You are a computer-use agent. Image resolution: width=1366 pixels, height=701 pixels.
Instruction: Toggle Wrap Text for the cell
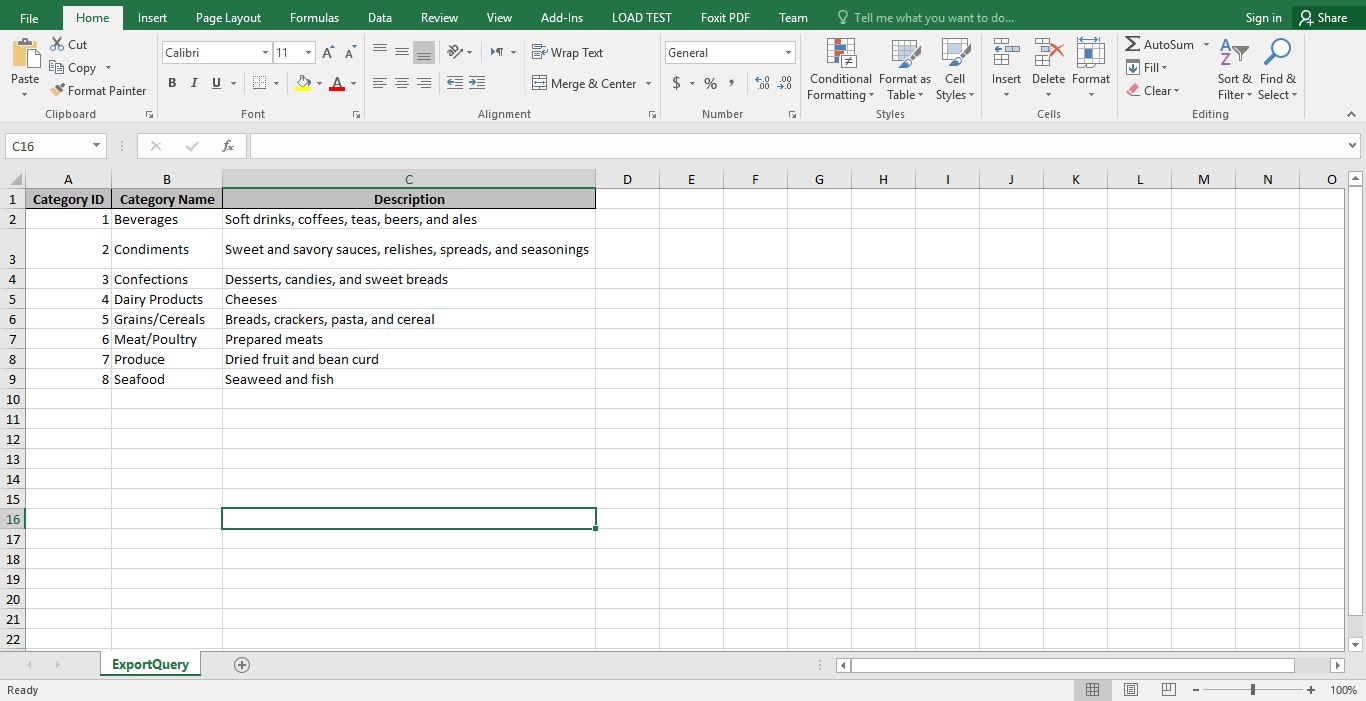(567, 52)
